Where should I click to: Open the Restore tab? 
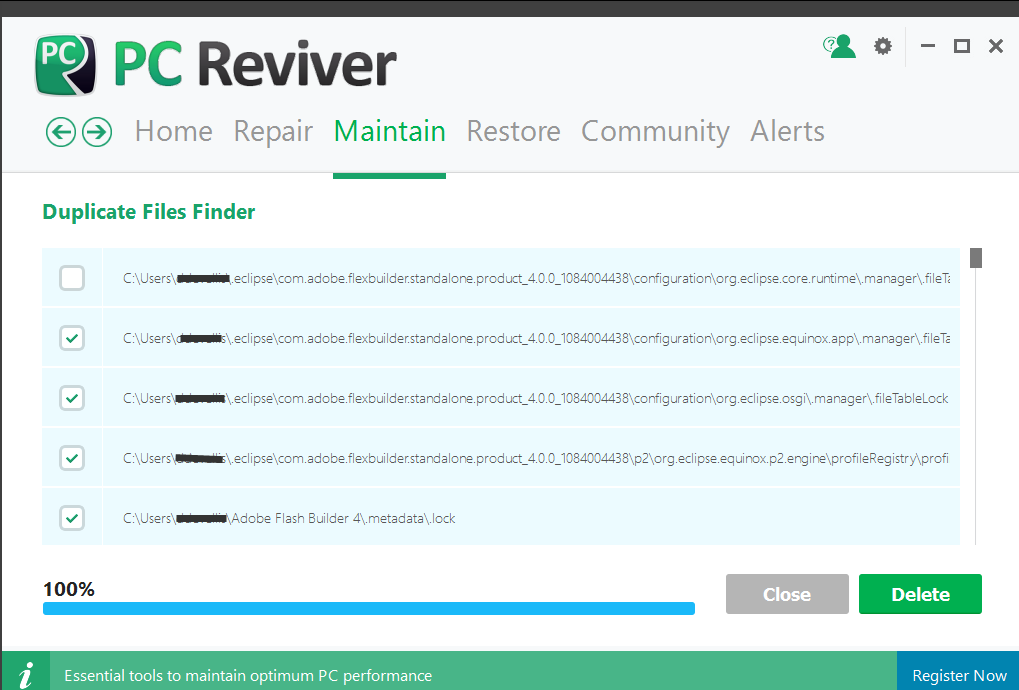pos(513,131)
